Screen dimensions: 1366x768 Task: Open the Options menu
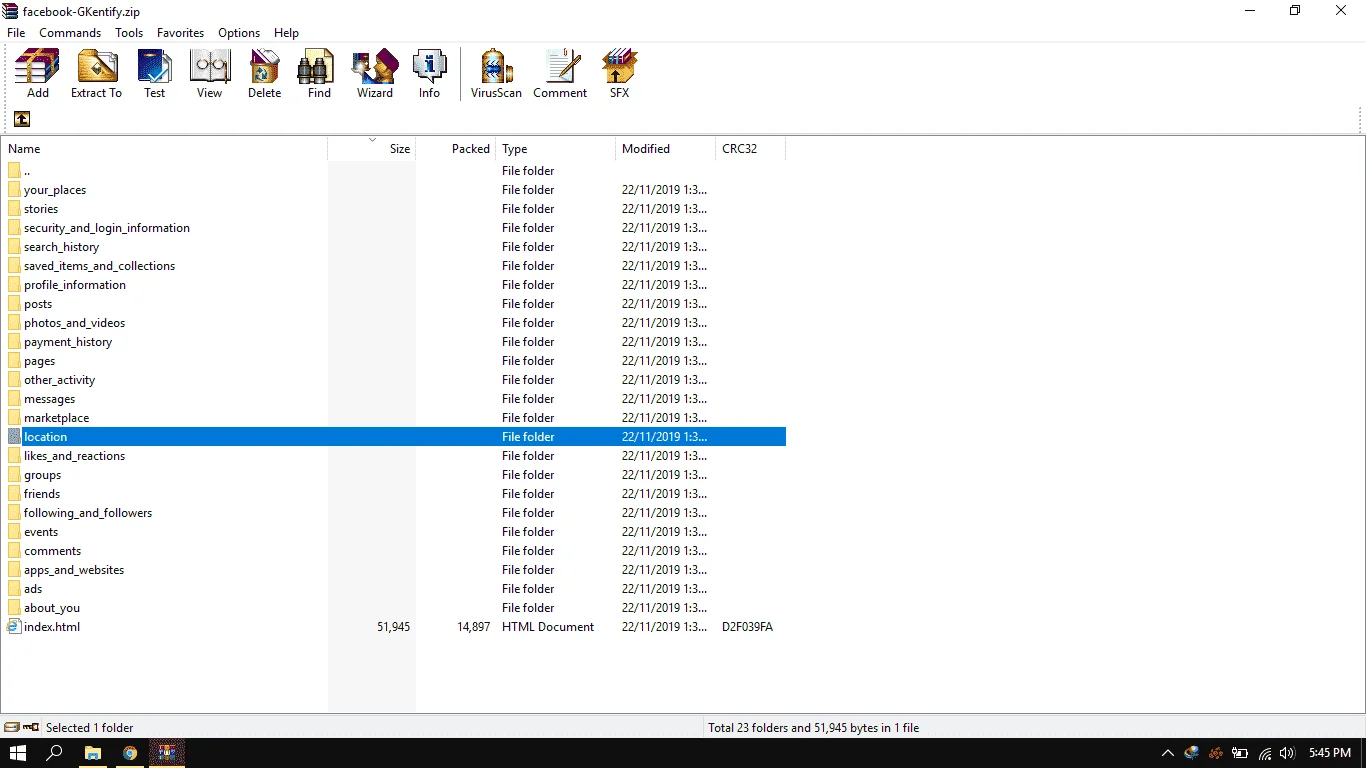pos(239,33)
